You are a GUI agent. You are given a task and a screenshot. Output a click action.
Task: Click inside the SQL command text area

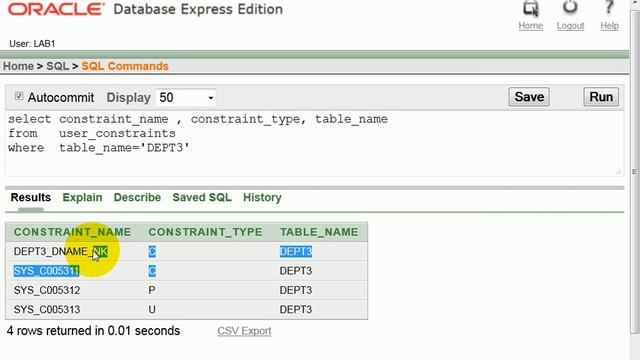314,144
